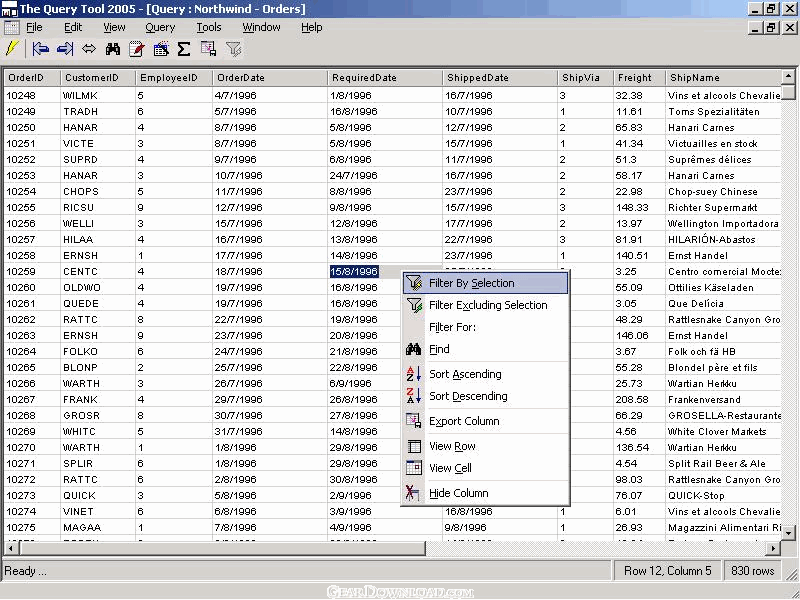Click the document icon left of File menu
The width and height of the screenshot is (800, 600).
coord(11,27)
